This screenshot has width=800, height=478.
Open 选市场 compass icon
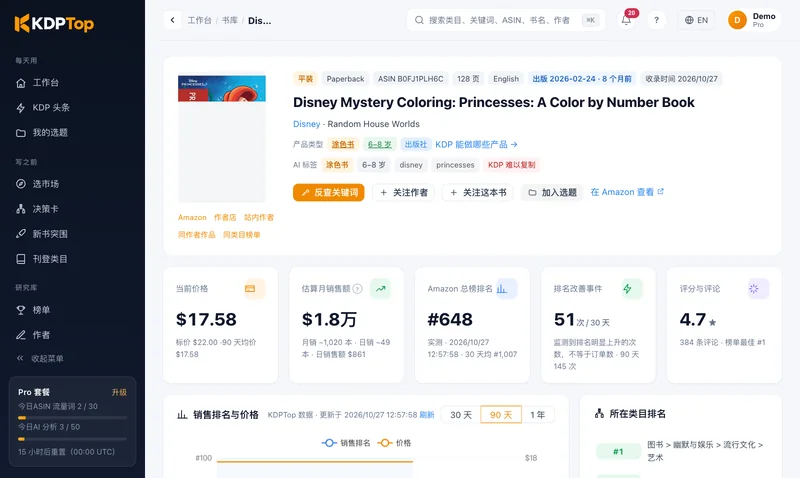point(21,184)
